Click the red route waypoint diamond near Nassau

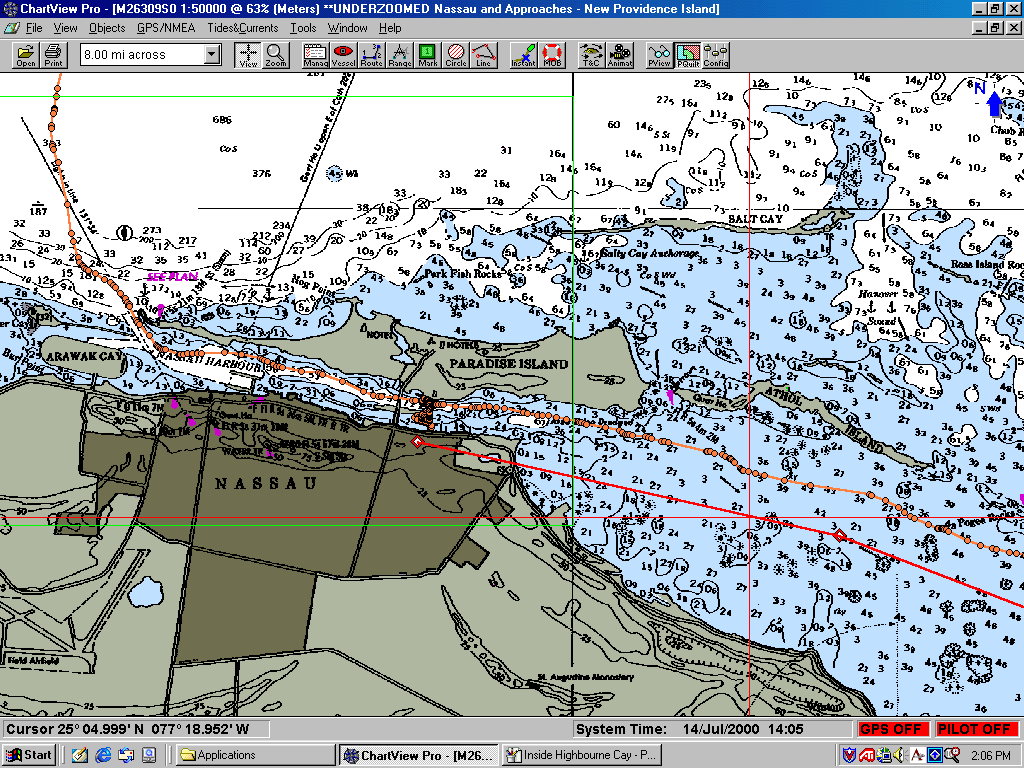[417, 441]
